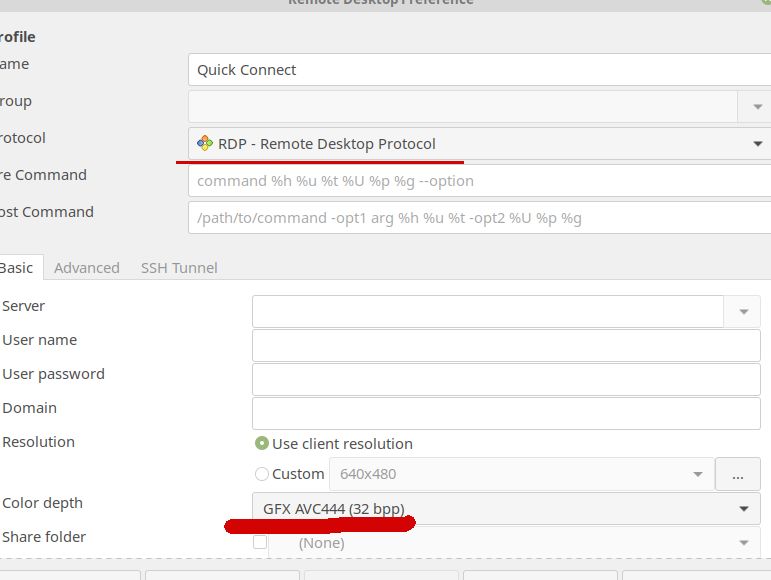Click the profile Name field
Viewport: 771px width, 580px height.
click(479, 70)
